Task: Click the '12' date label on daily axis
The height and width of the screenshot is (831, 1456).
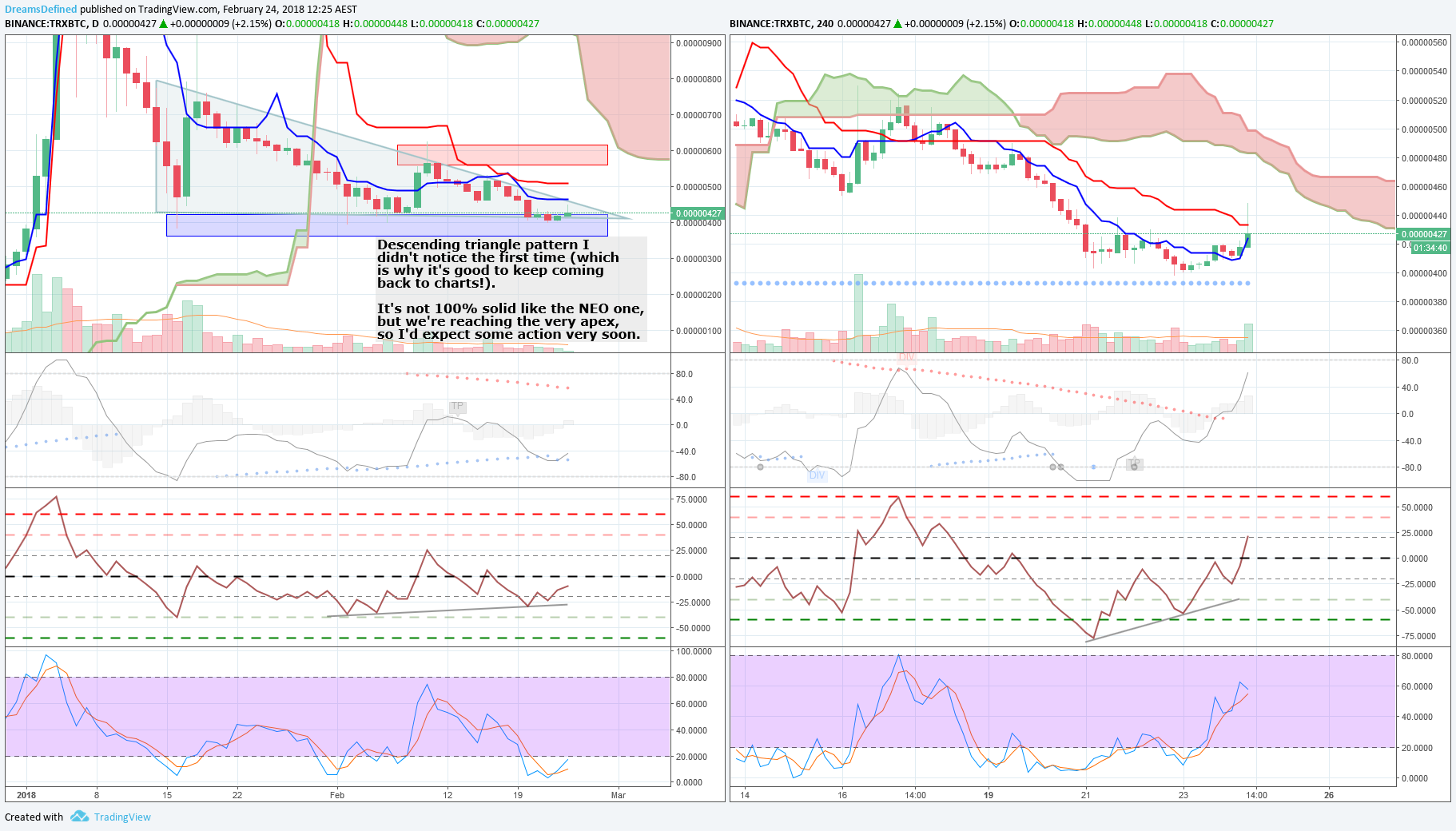Action: point(448,795)
